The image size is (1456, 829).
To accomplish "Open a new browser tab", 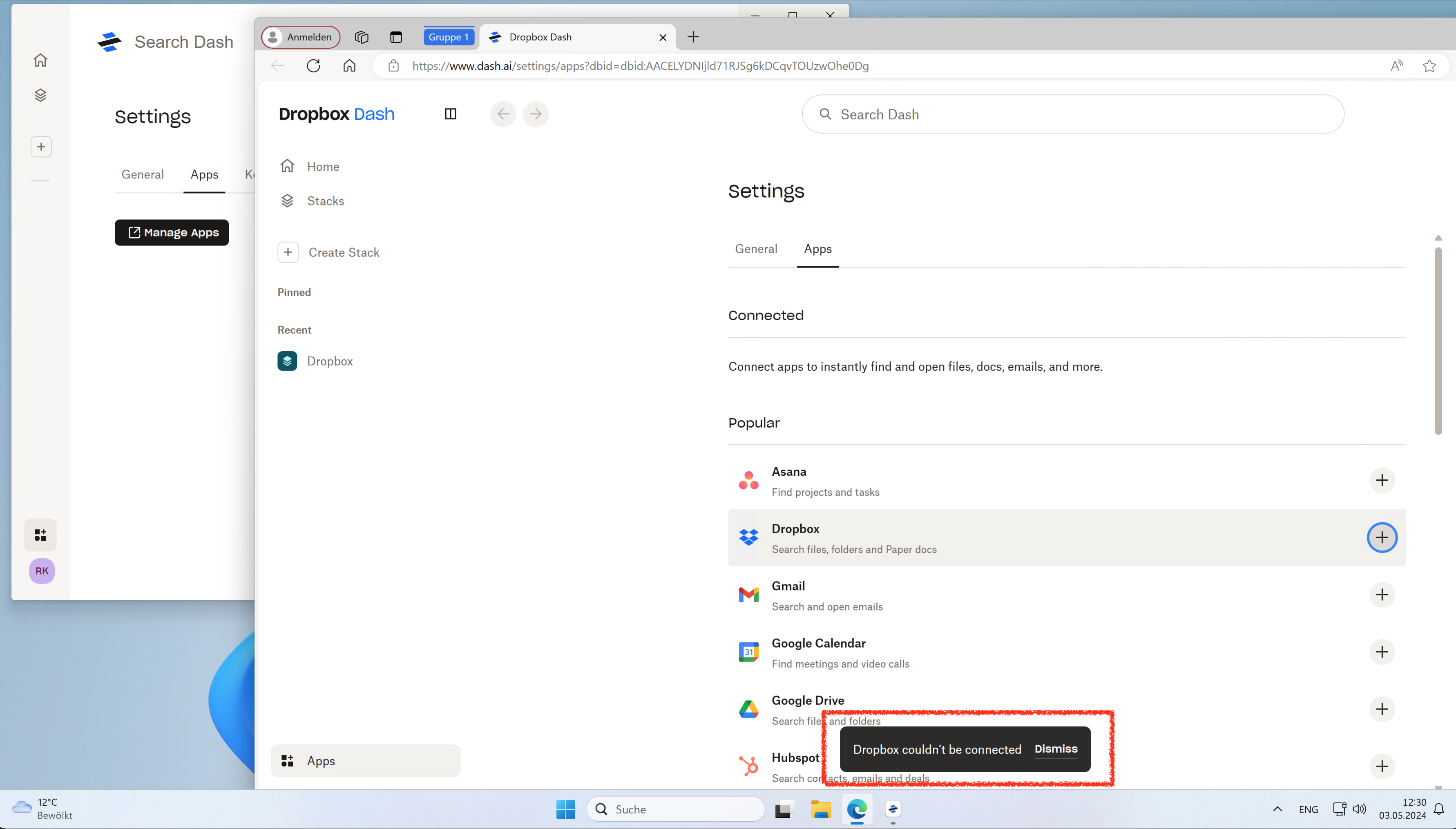I will click(693, 37).
